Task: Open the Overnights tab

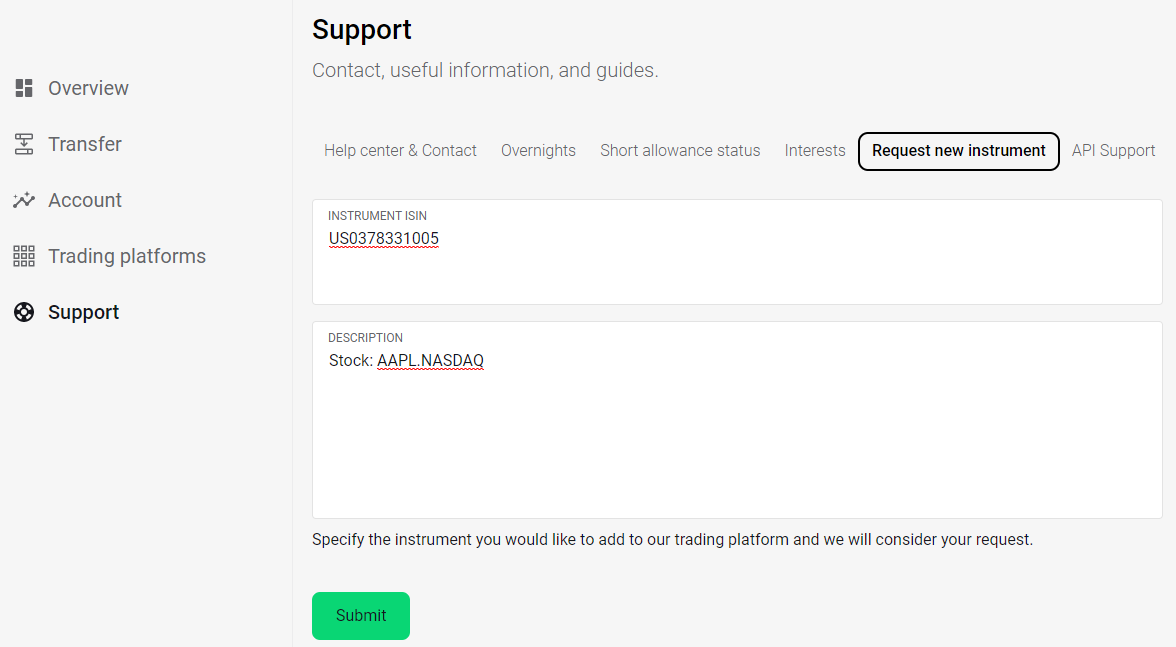Action: 538,151
